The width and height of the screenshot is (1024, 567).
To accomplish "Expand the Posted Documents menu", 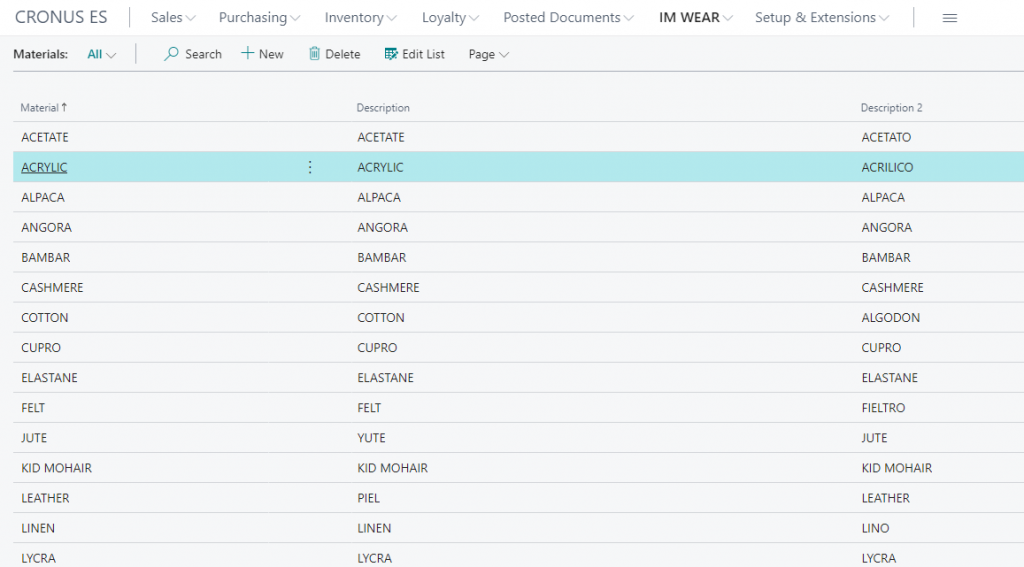I will click(568, 18).
